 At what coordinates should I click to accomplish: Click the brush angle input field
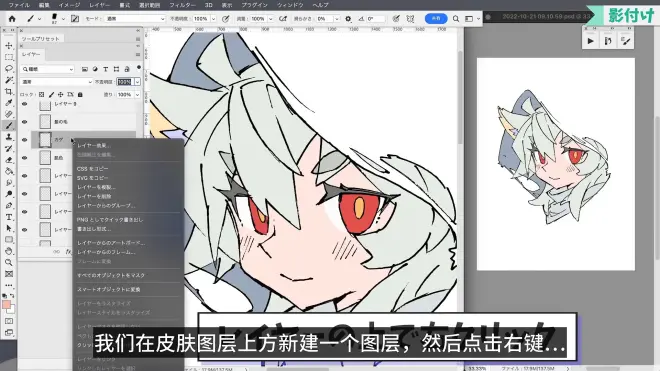pyautogui.click(x=375, y=19)
